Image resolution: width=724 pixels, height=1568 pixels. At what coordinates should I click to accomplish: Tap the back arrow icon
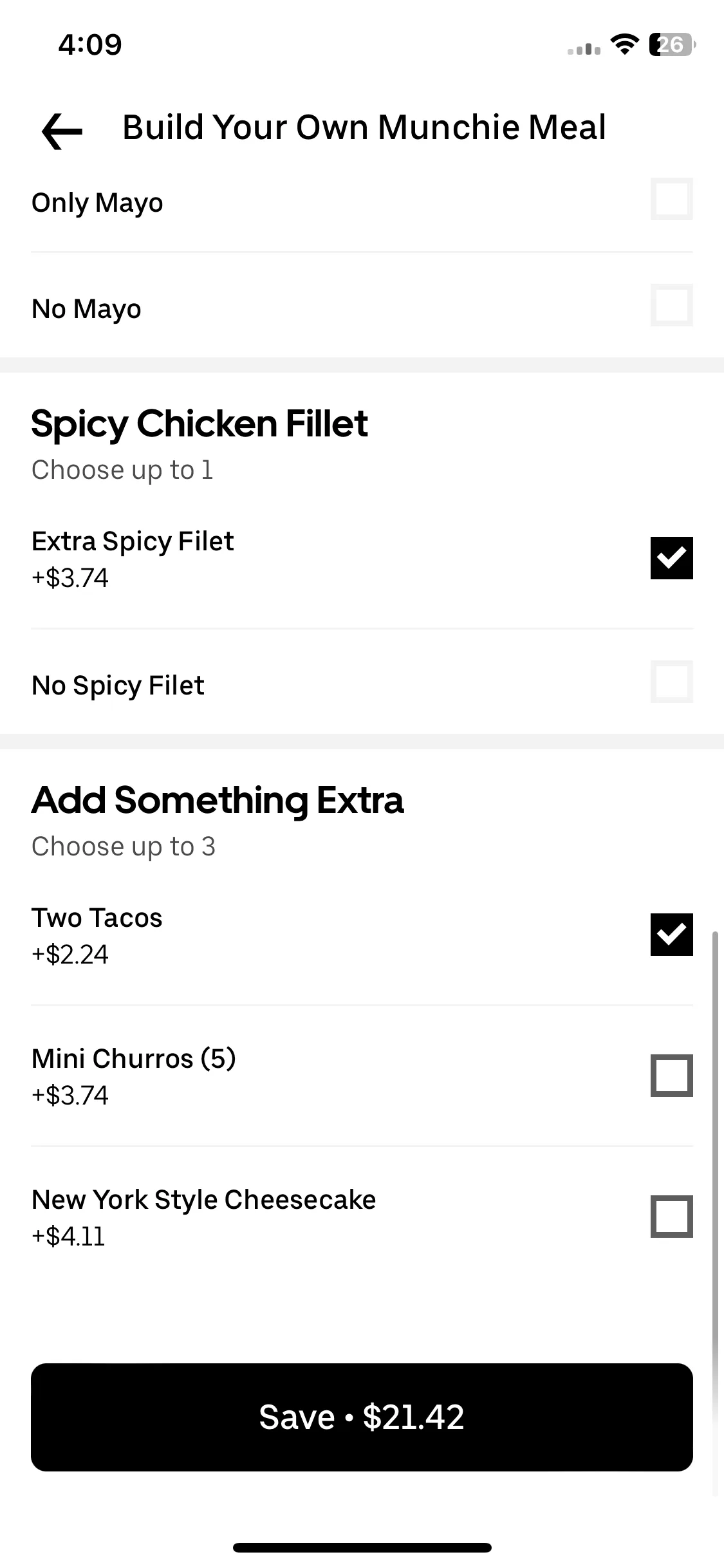(62, 131)
